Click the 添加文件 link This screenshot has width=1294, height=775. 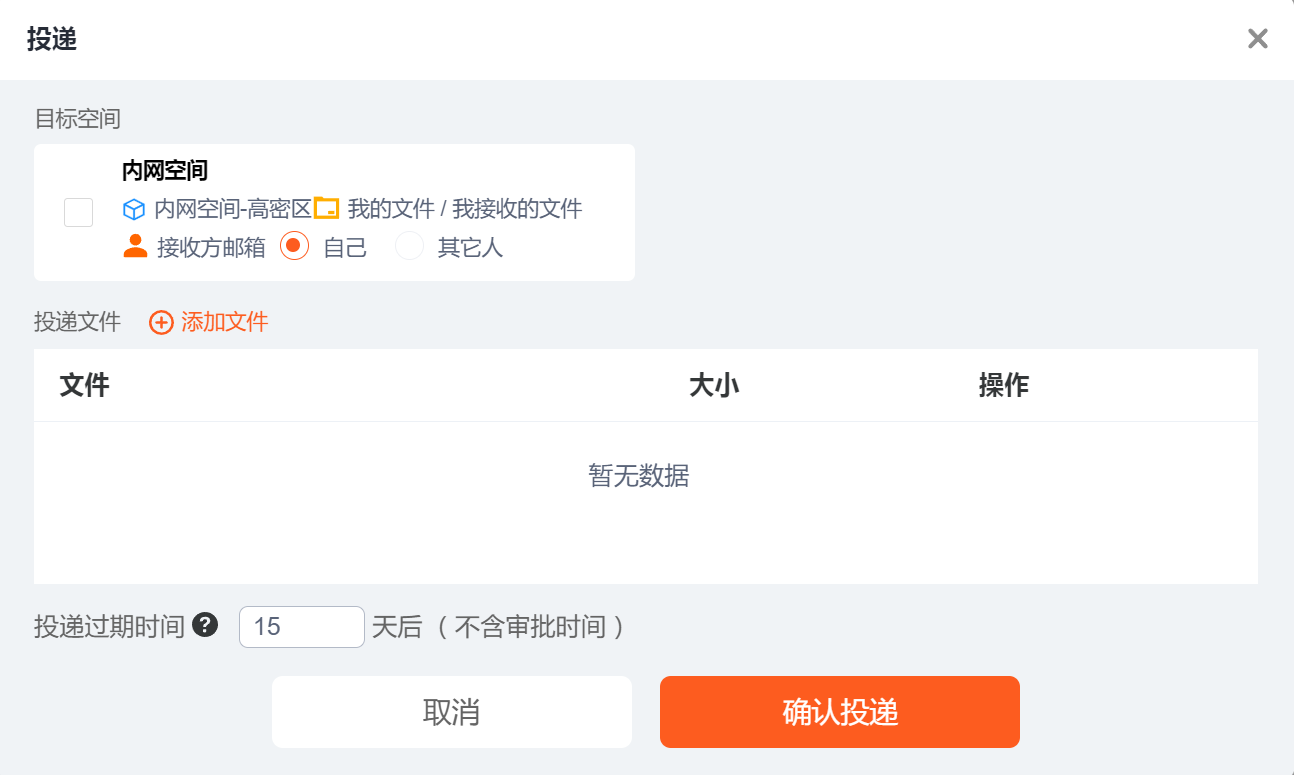point(224,322)
